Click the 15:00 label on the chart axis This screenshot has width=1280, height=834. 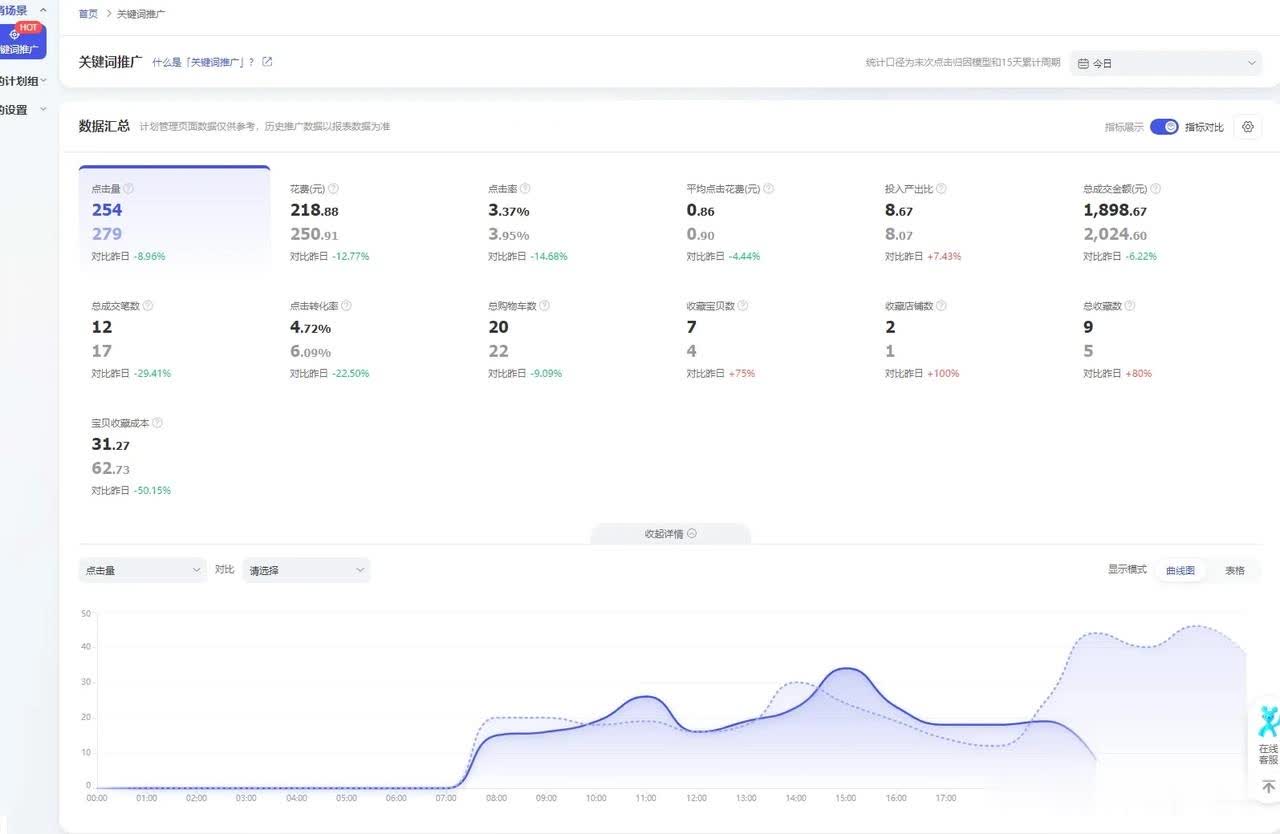pos(846,798)
